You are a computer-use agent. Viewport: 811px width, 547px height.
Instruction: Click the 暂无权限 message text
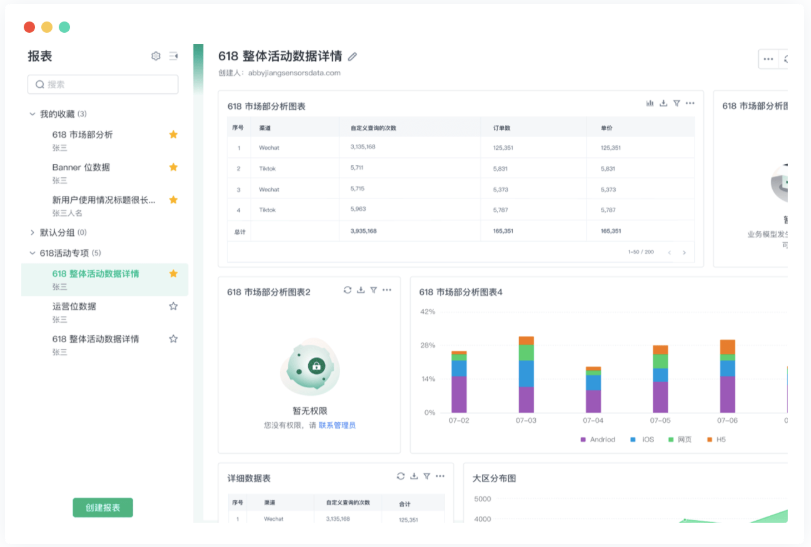(309, 411)
